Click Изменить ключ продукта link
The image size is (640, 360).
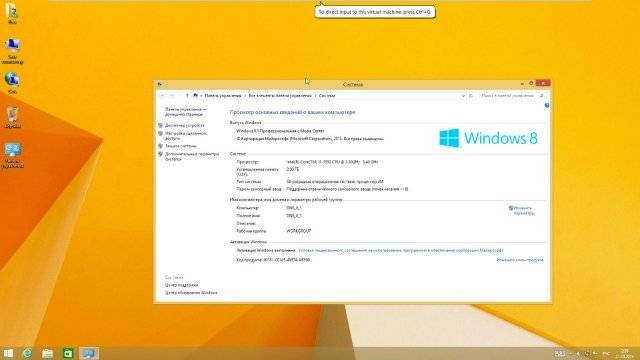coord(520,260)
